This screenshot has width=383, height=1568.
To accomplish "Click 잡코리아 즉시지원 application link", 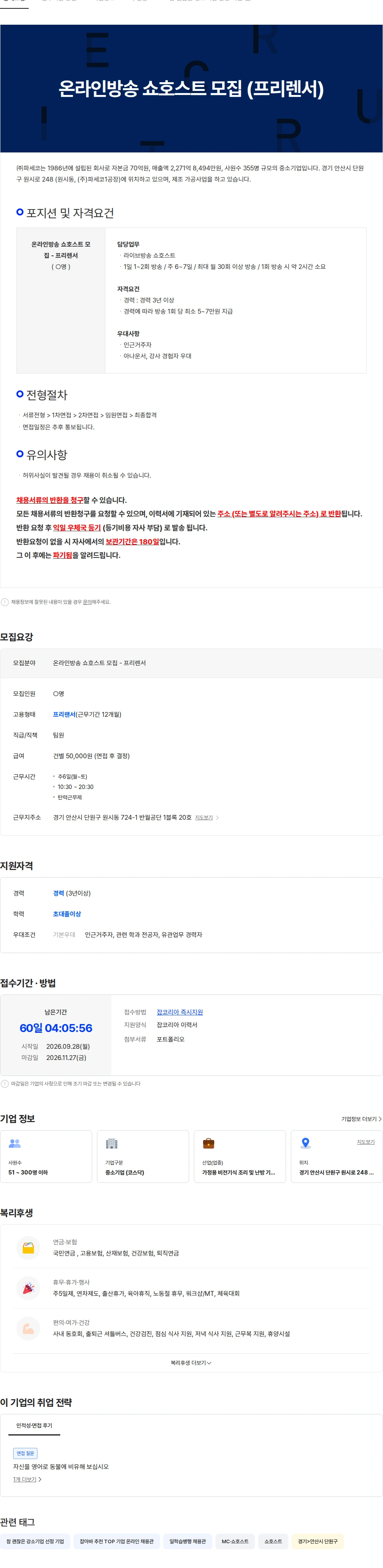I will (x=180, y=1012).
